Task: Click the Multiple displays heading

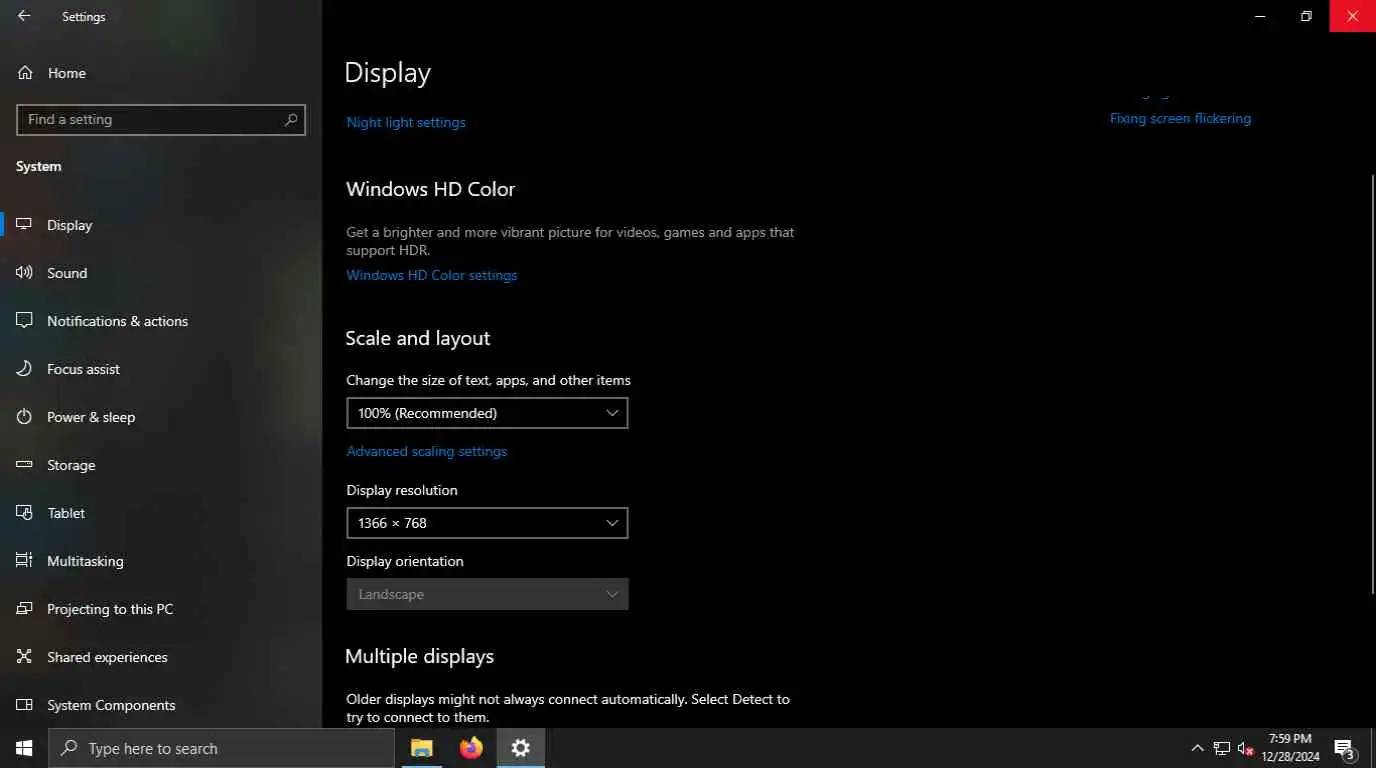Action: [x=420, y=656]
